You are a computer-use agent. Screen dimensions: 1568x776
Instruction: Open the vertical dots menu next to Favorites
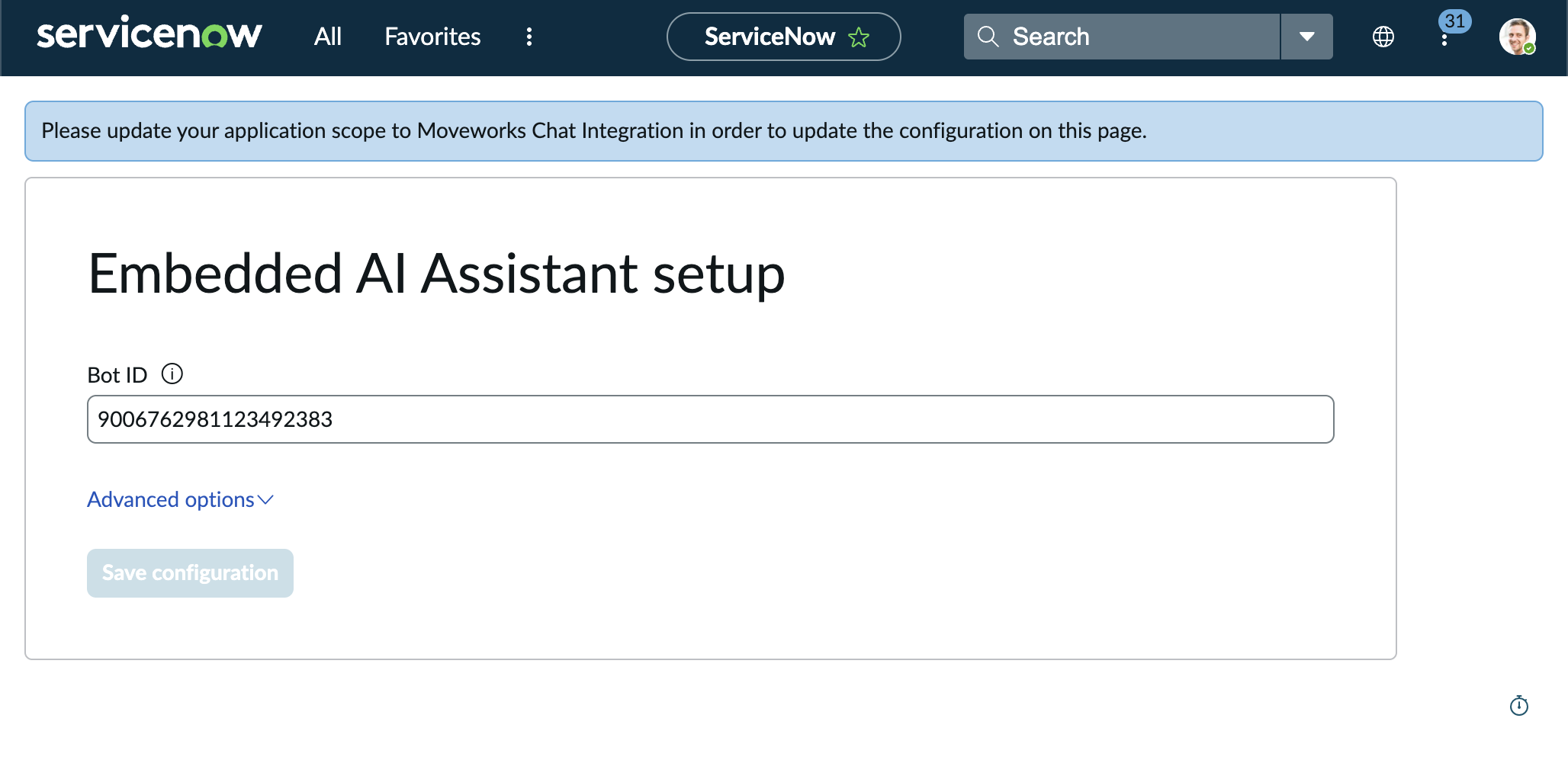tap(529, 37)
